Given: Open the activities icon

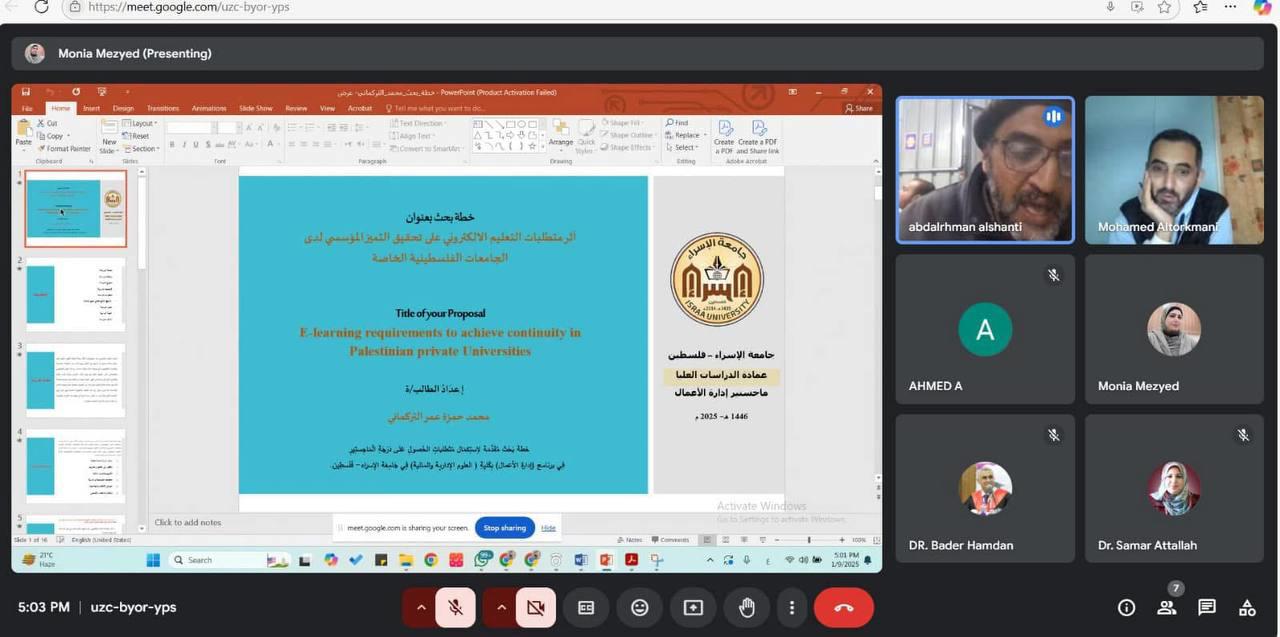Looking at the screenshot, I should (x=1246, y=607).
